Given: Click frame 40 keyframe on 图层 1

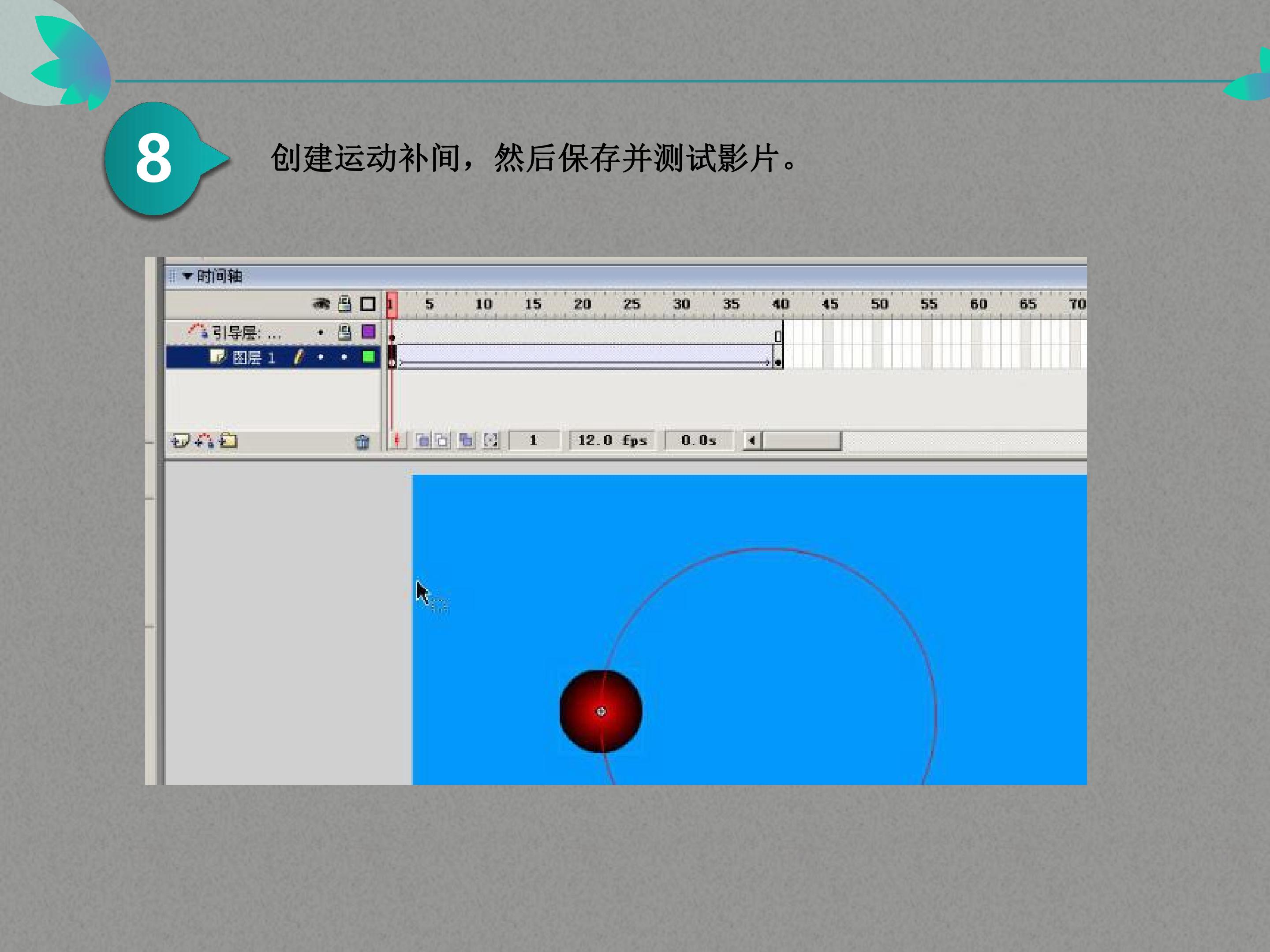Looking at the screenshot, I should 778,362.
